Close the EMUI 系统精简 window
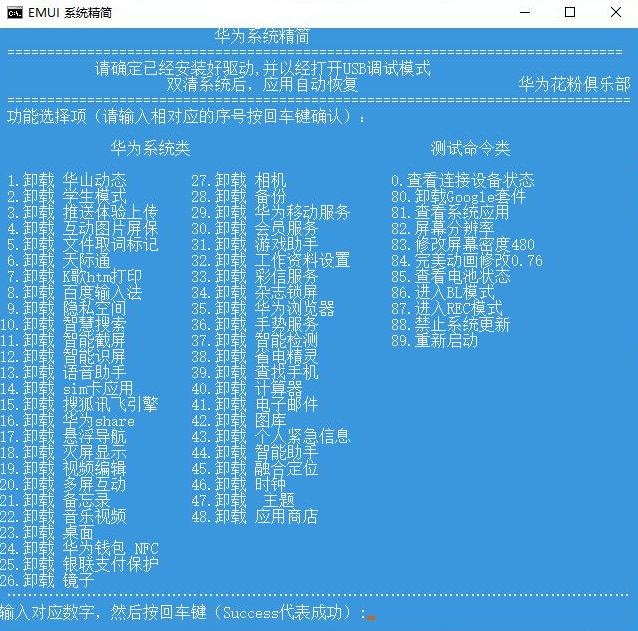 tap(615, 13)
